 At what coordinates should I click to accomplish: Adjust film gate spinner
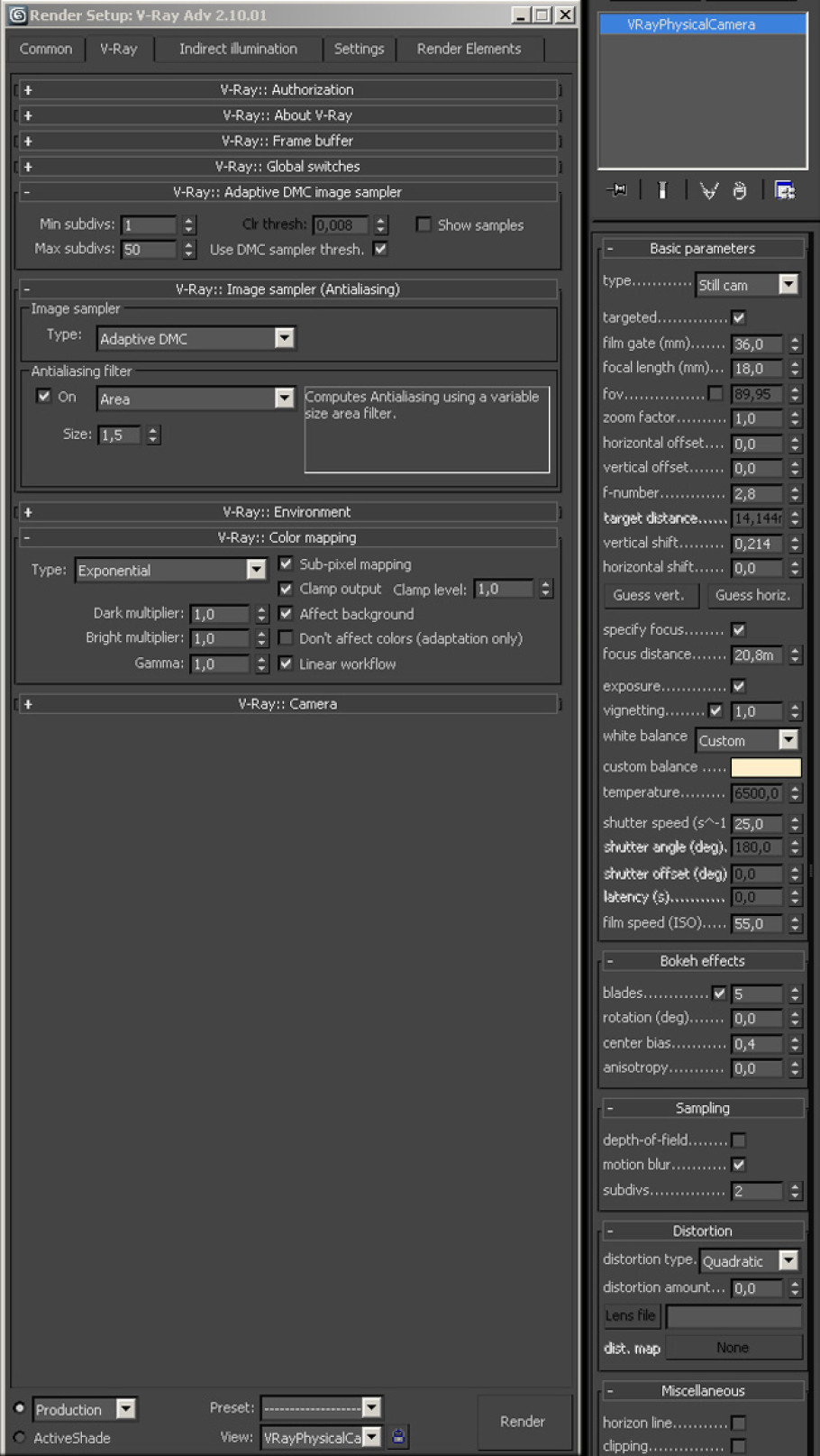coord(795,344)
